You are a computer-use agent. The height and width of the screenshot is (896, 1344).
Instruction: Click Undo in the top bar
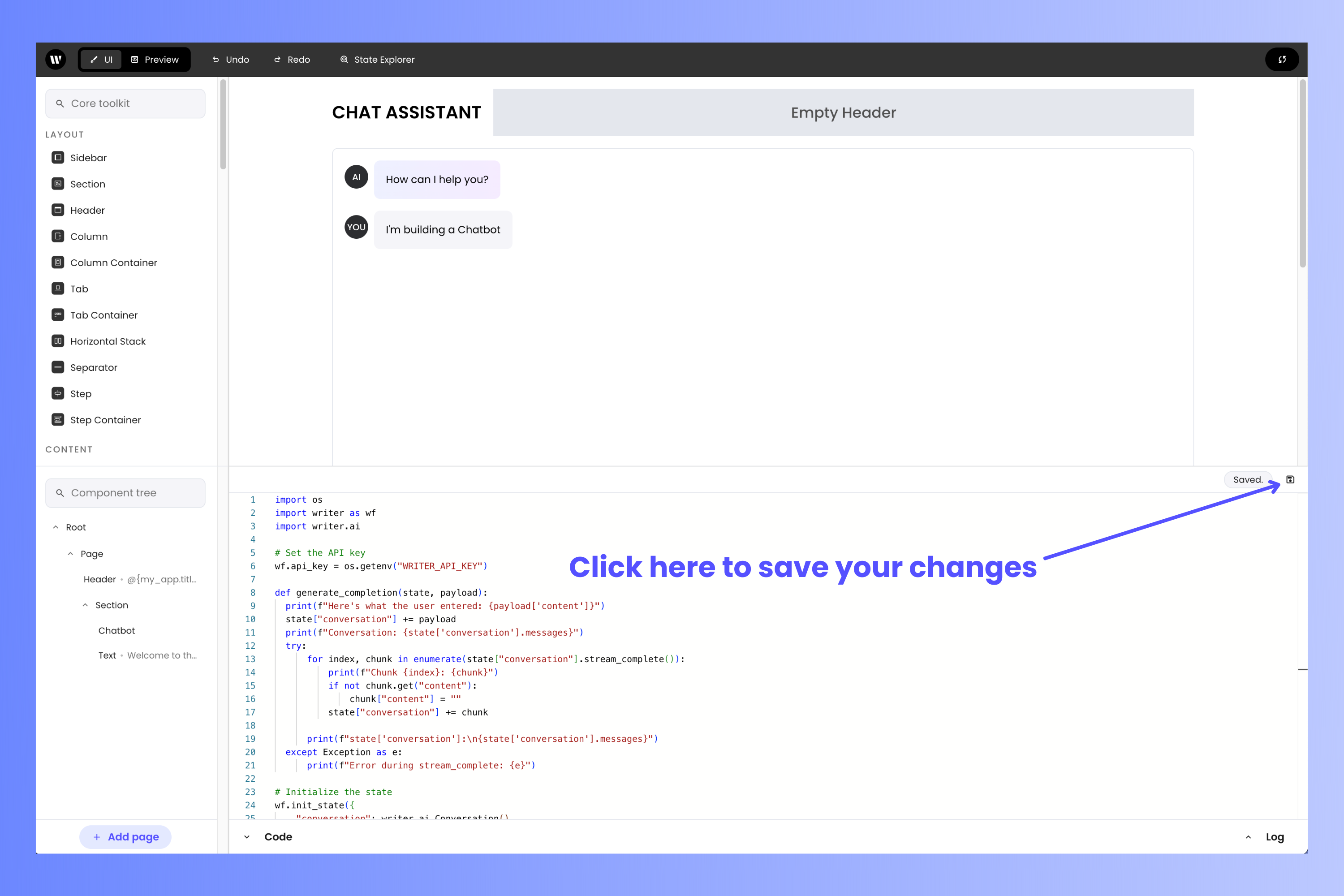tap(231, 60)
